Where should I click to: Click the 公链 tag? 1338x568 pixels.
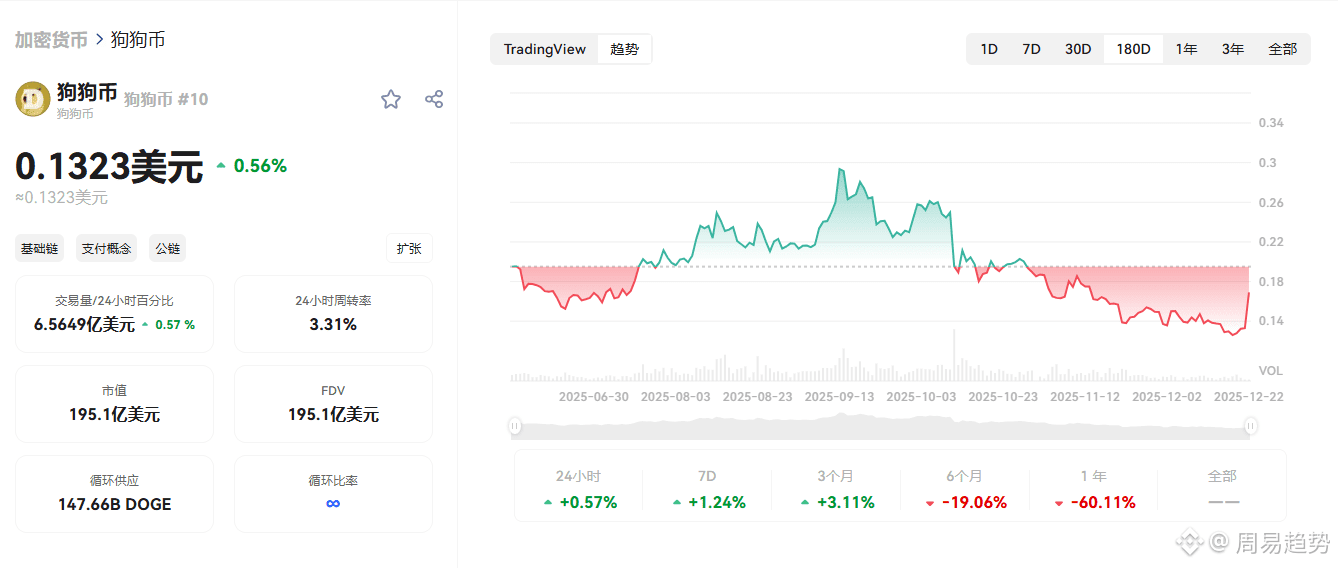(x=167, y=248)
